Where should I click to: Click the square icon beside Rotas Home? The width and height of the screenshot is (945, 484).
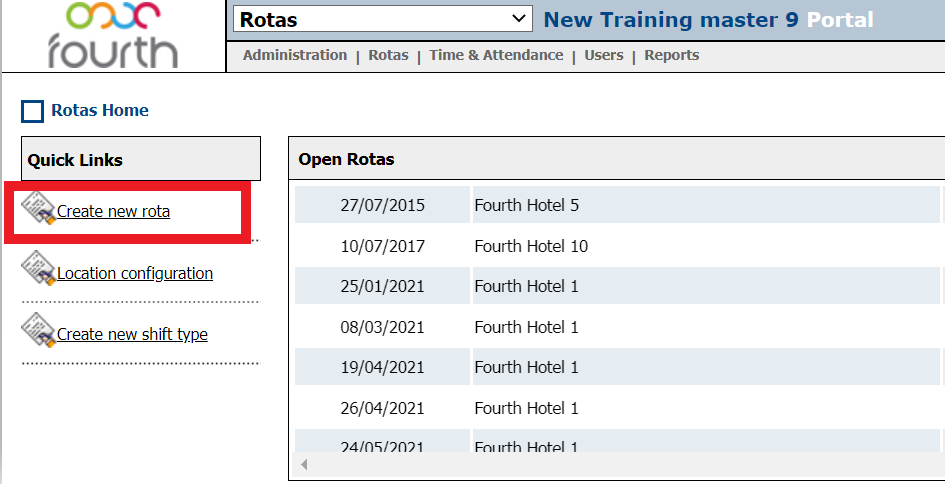tap(33, 112)
